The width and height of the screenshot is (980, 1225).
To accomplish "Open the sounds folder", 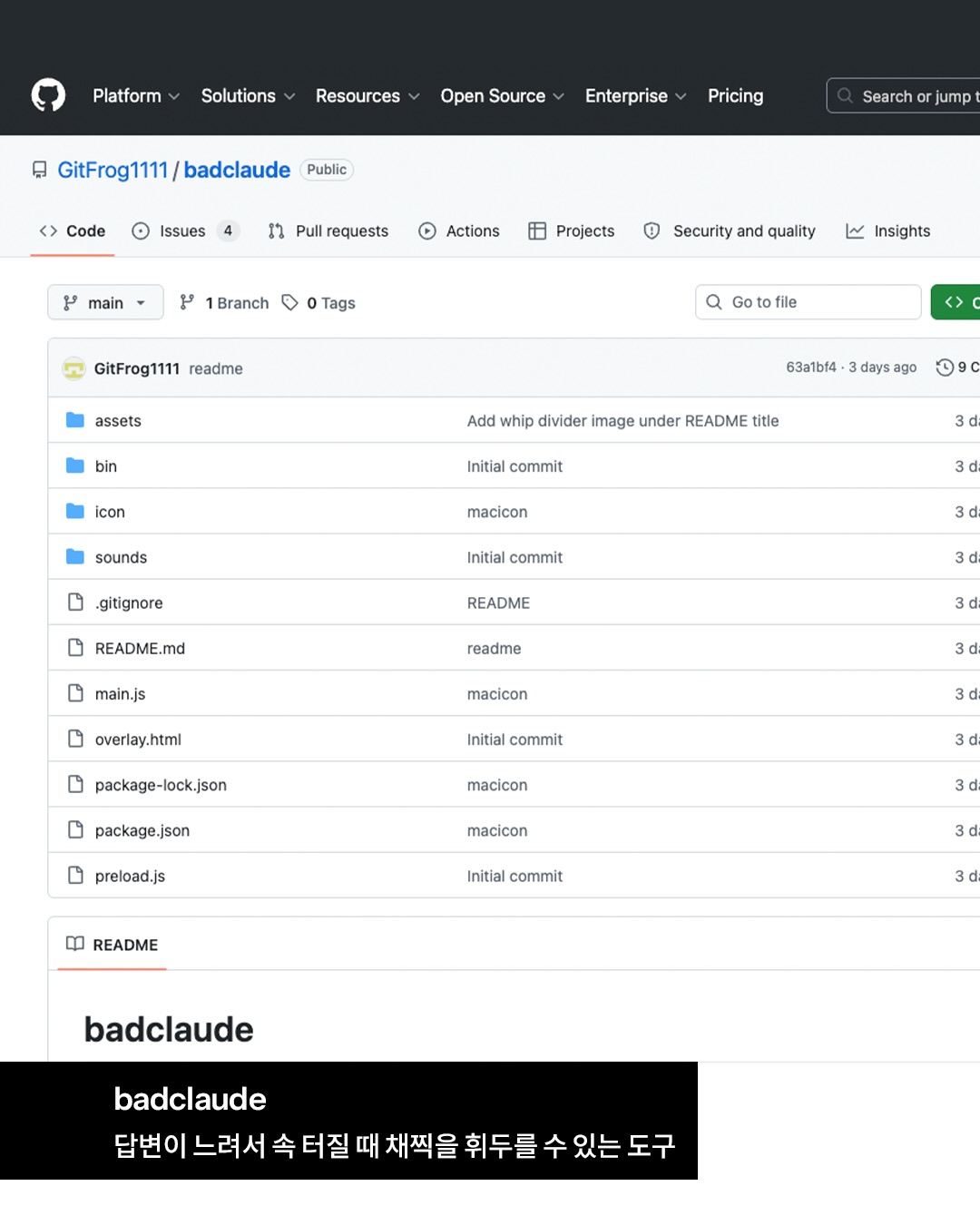I will pyautogui.click(x=121, y=557).
